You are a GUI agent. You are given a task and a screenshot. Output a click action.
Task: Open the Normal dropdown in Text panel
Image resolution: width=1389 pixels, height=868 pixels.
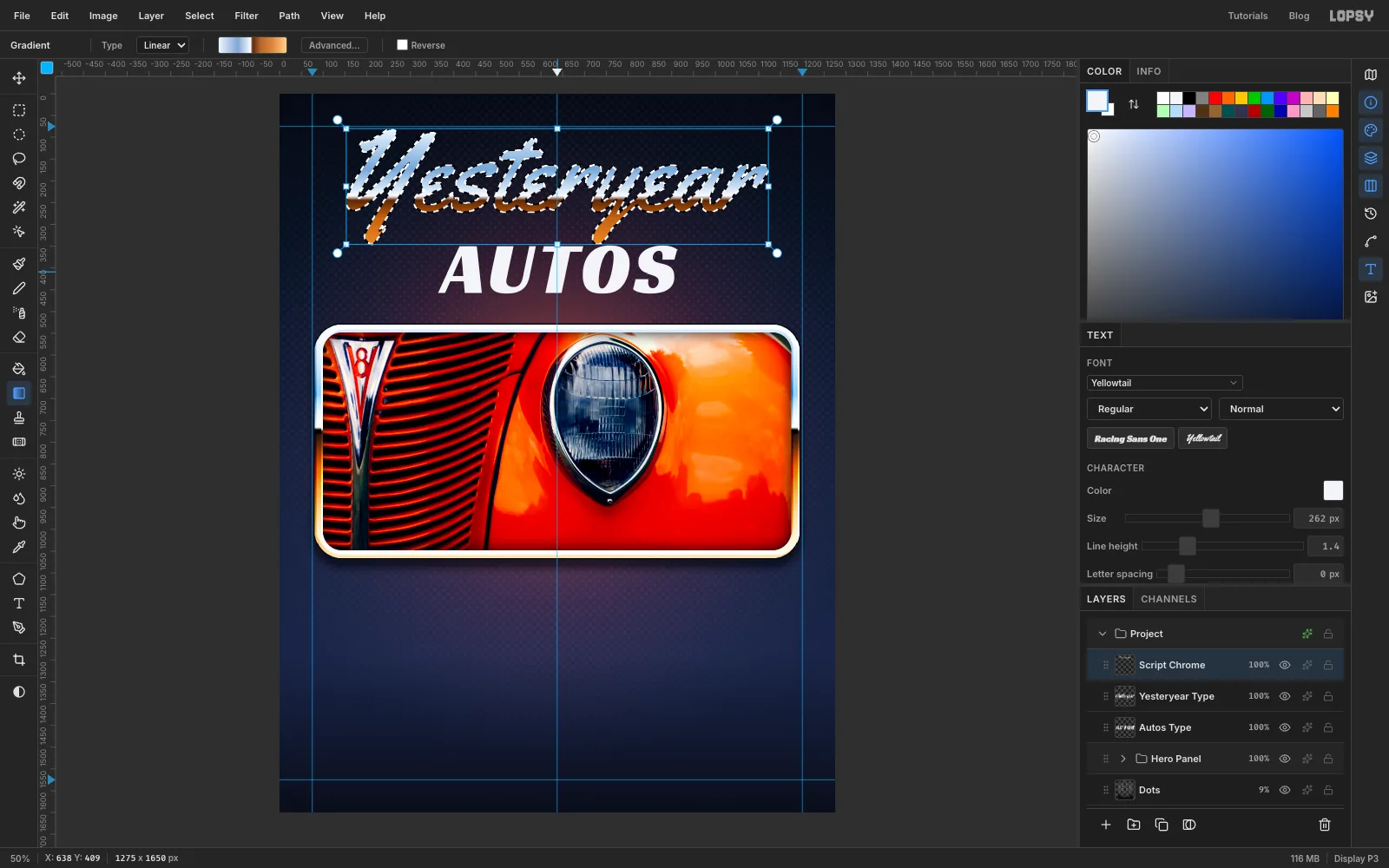pos(1281,409)
